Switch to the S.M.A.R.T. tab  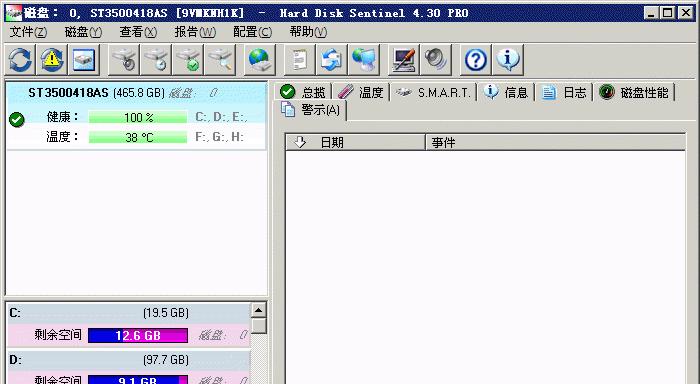click(433, 92)
